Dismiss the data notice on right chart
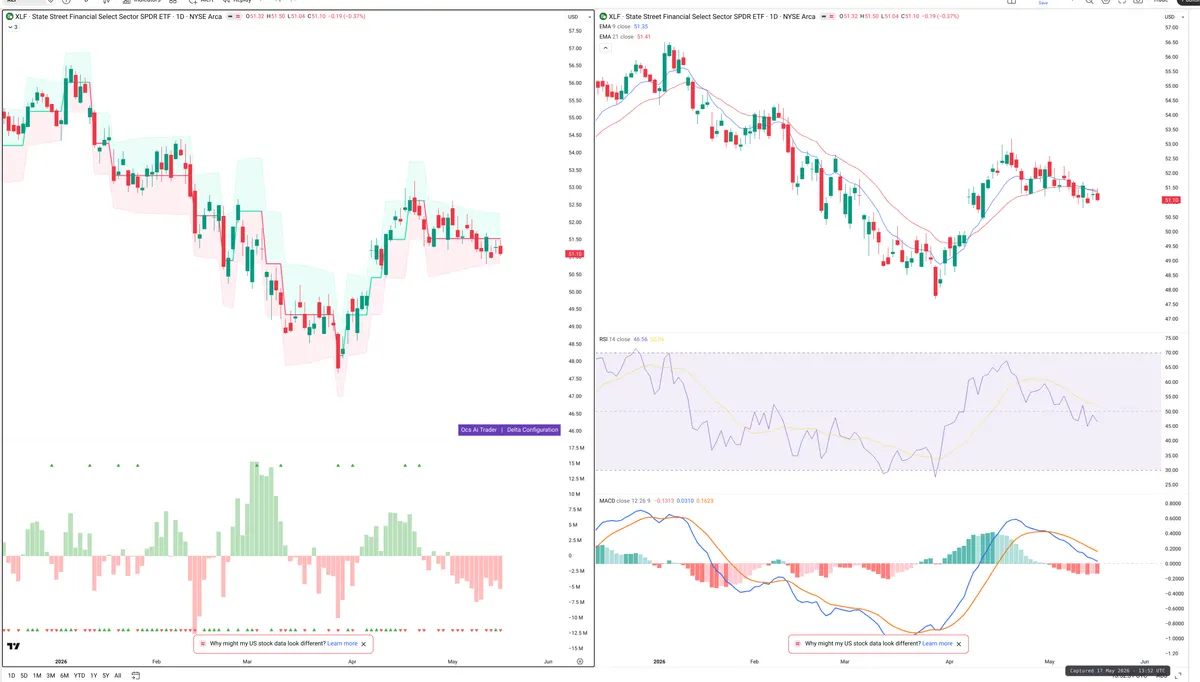 coord(961,644)
